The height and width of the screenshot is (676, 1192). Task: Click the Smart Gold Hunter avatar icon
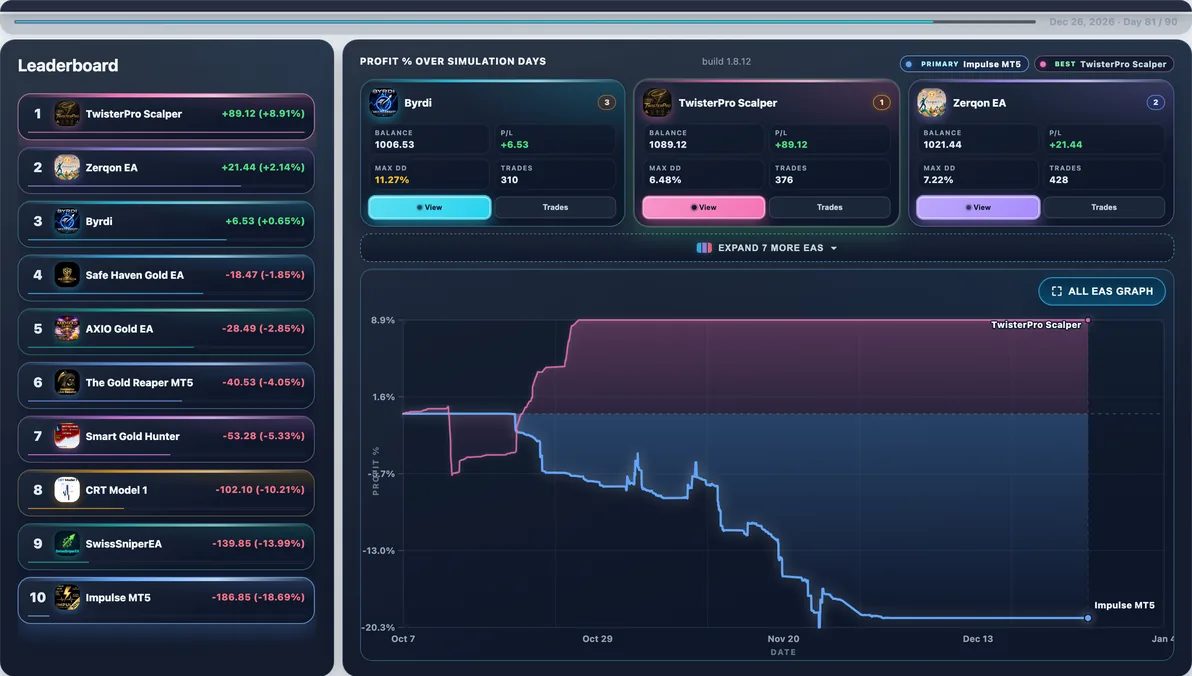pyautogui.click(x=67, y=436)
